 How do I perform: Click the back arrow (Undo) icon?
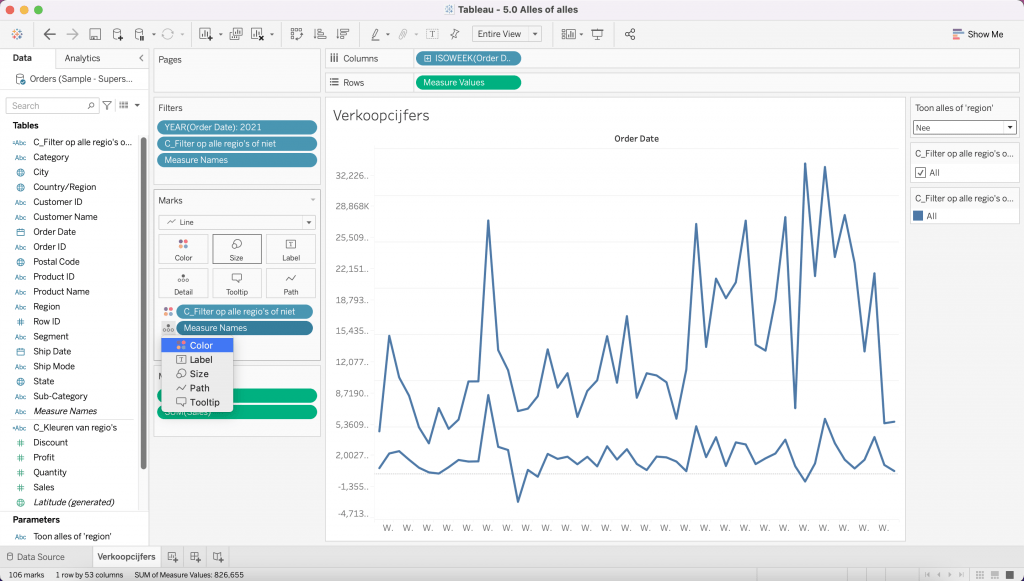tap(50, 34)
